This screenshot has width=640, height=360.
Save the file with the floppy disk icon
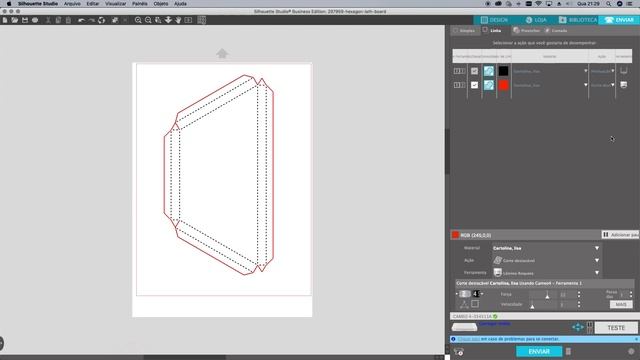[x=25, y=20]
